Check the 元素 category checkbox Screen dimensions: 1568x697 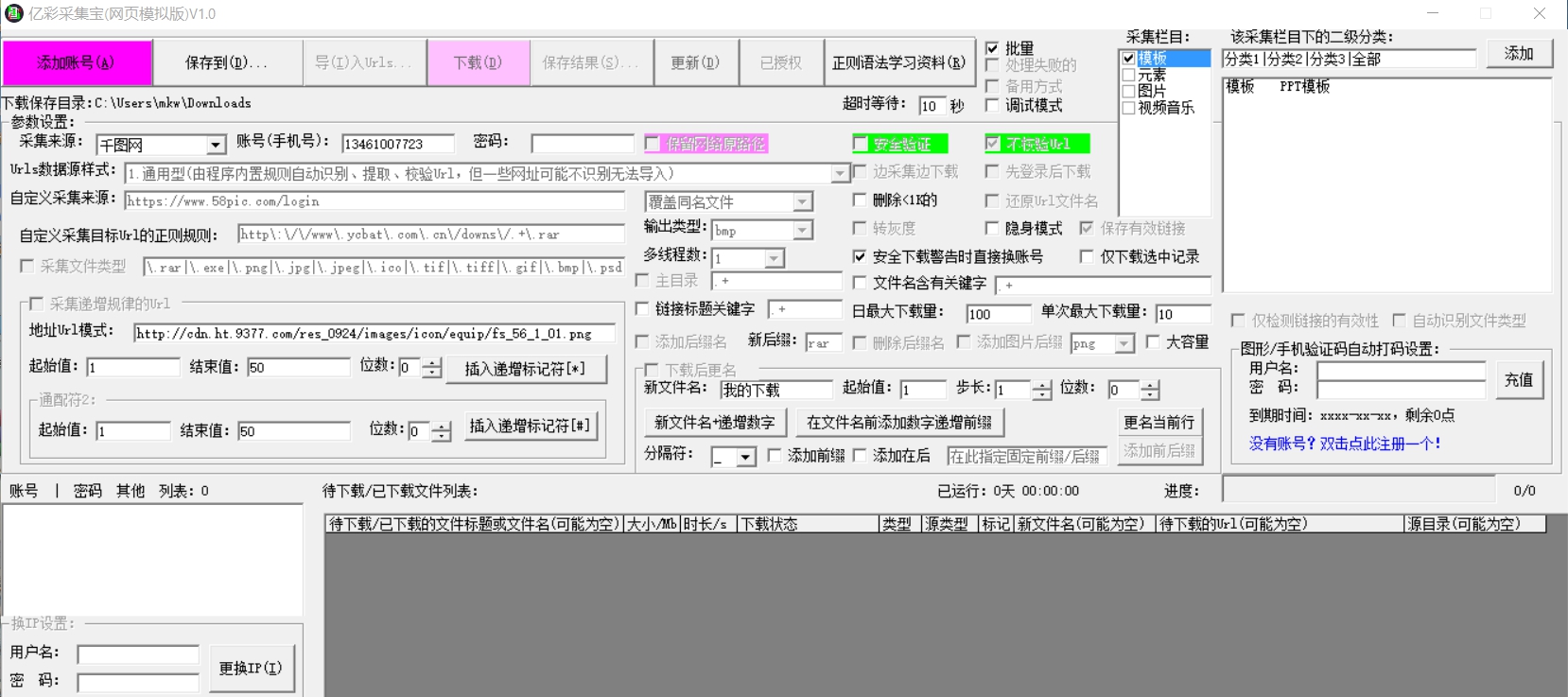(x=1128, y=75)
